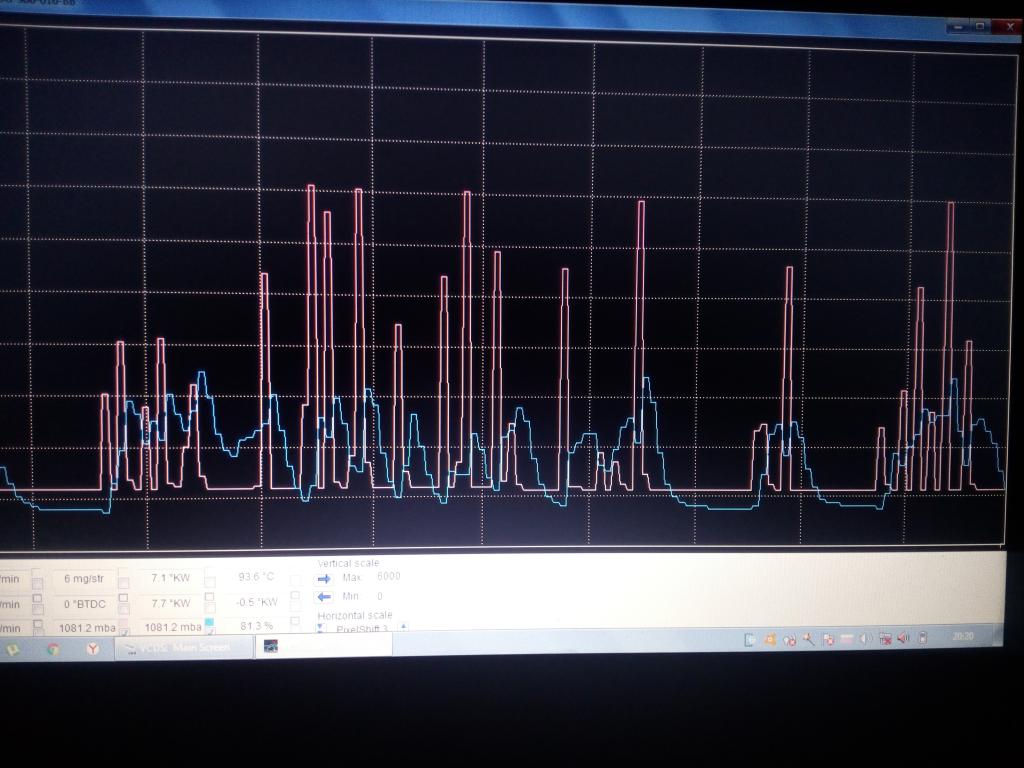Open Yandex browser from the taskbar
The width and height of the screenshot is (1024, 768).
tap(93, 648)
